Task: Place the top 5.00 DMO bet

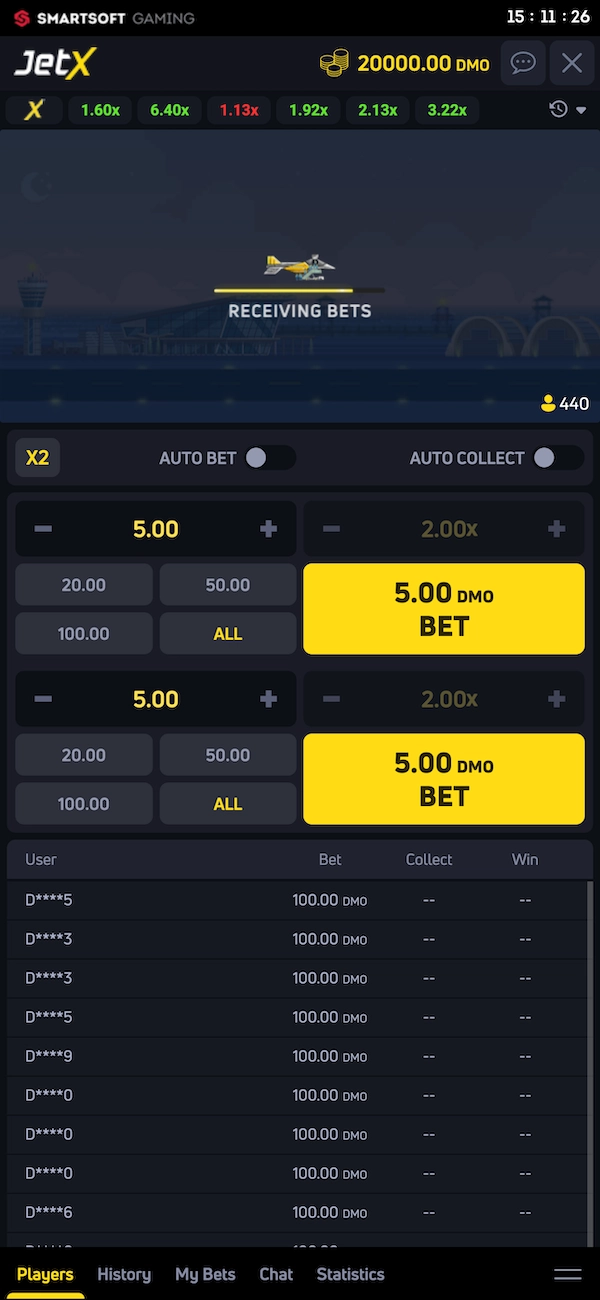Action: click(443, 608)
